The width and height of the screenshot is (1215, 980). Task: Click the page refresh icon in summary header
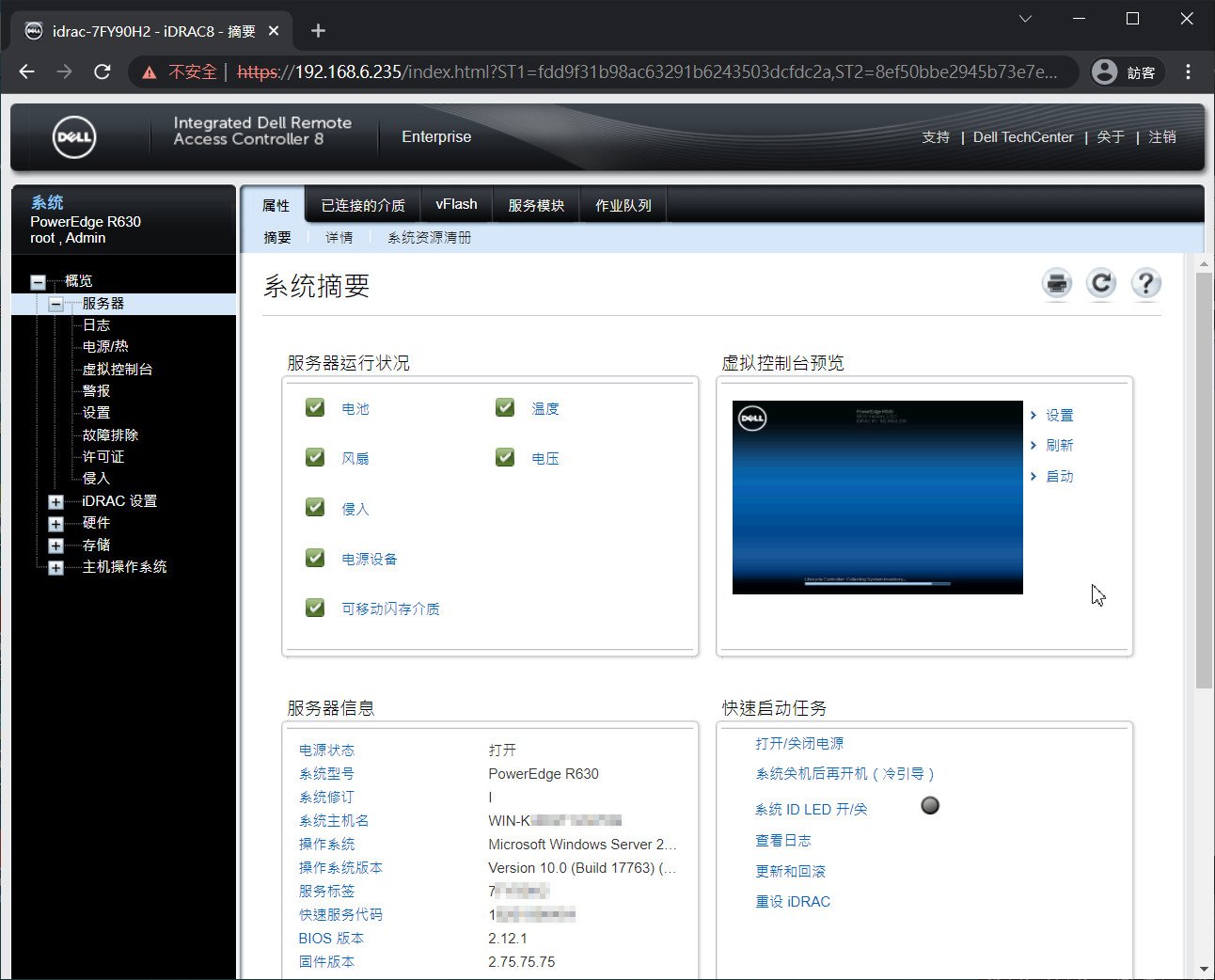click(1101, 283)
